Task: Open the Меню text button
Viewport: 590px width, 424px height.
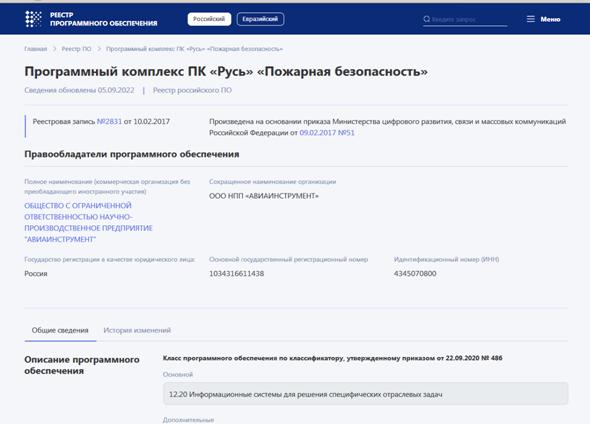Action: 550,19
